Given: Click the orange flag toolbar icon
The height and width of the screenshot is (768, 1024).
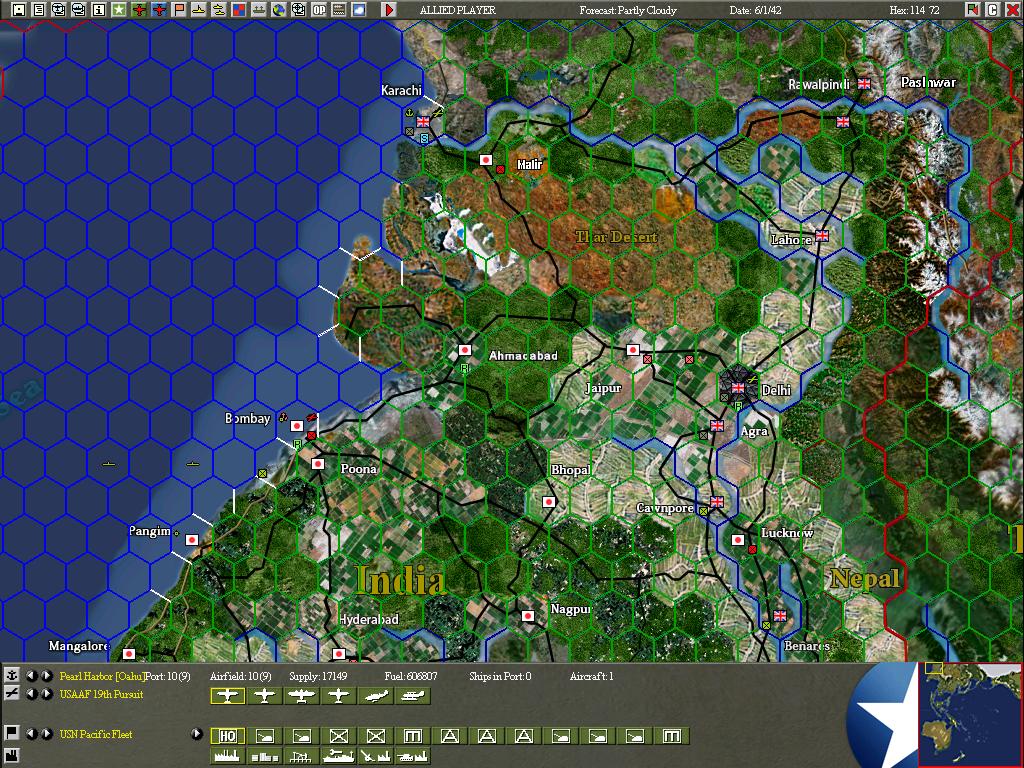Looking at the screenshot, I should (x=179, y=9).
